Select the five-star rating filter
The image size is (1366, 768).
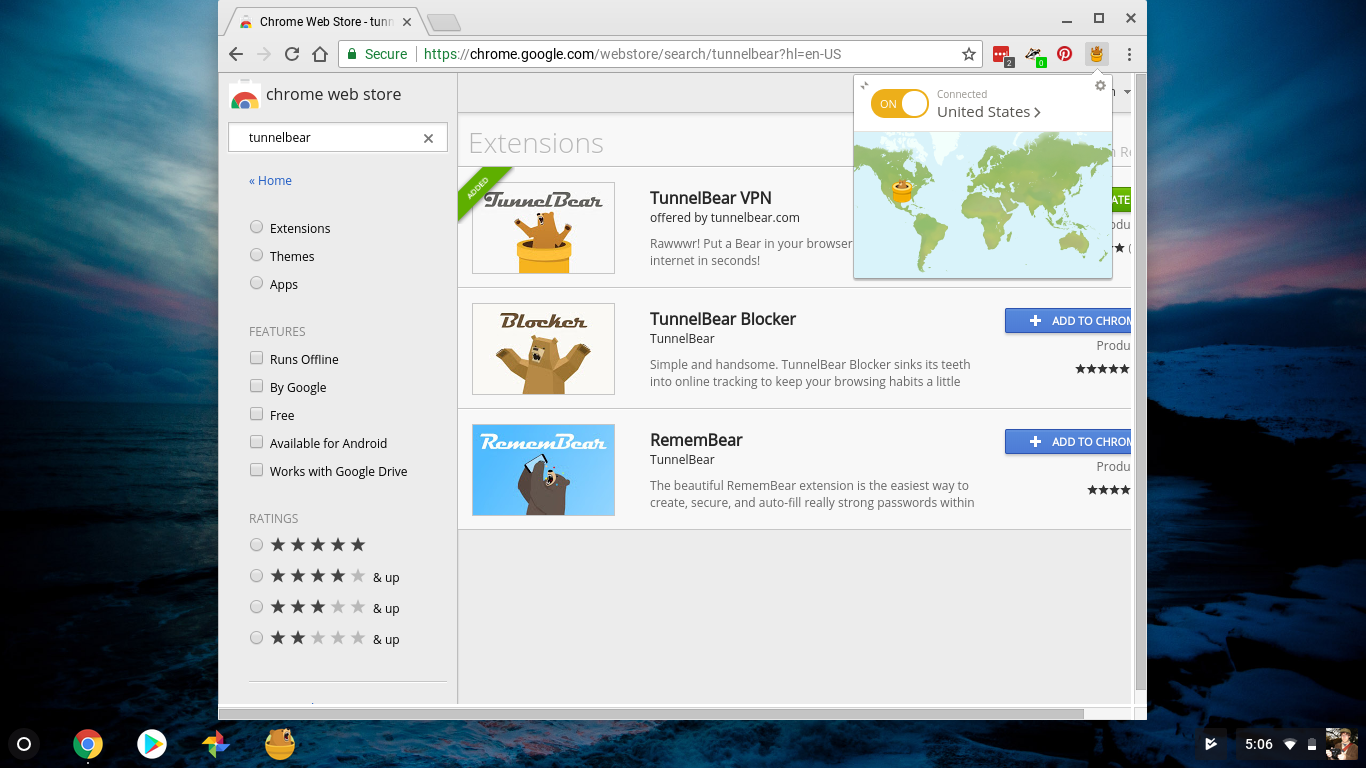point(257,545)
